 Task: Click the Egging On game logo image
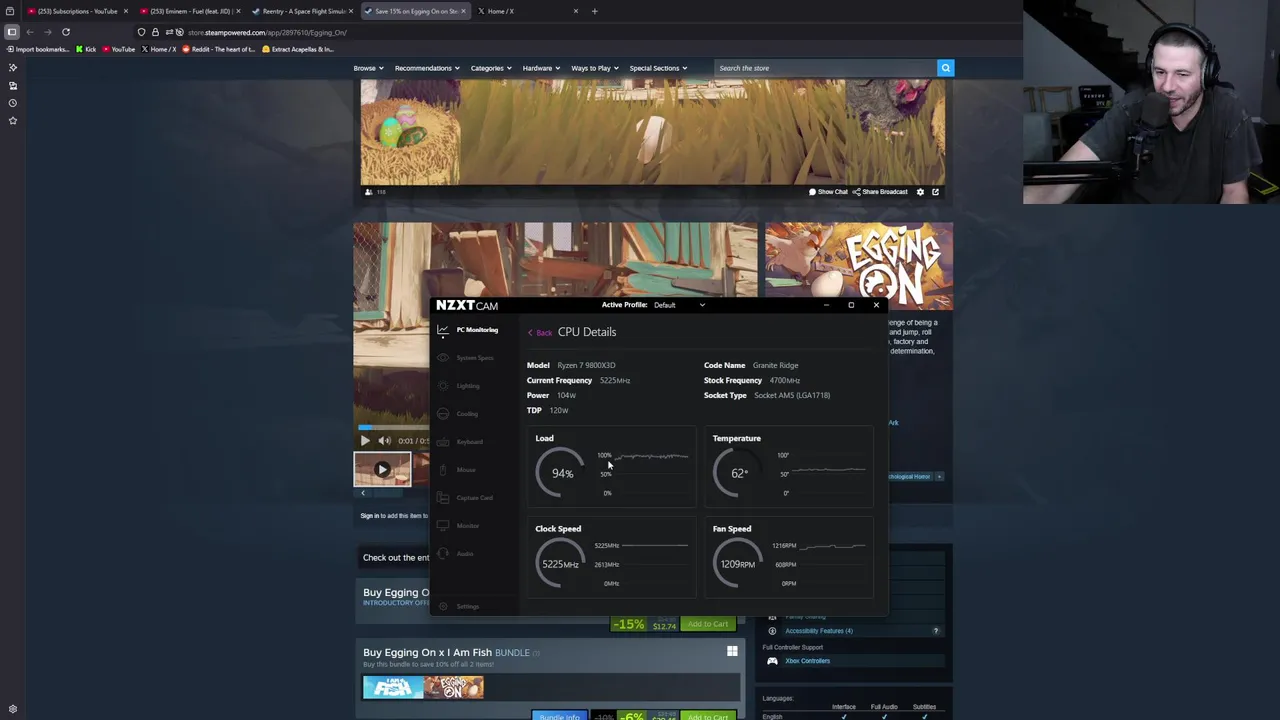tap(859, 266)
